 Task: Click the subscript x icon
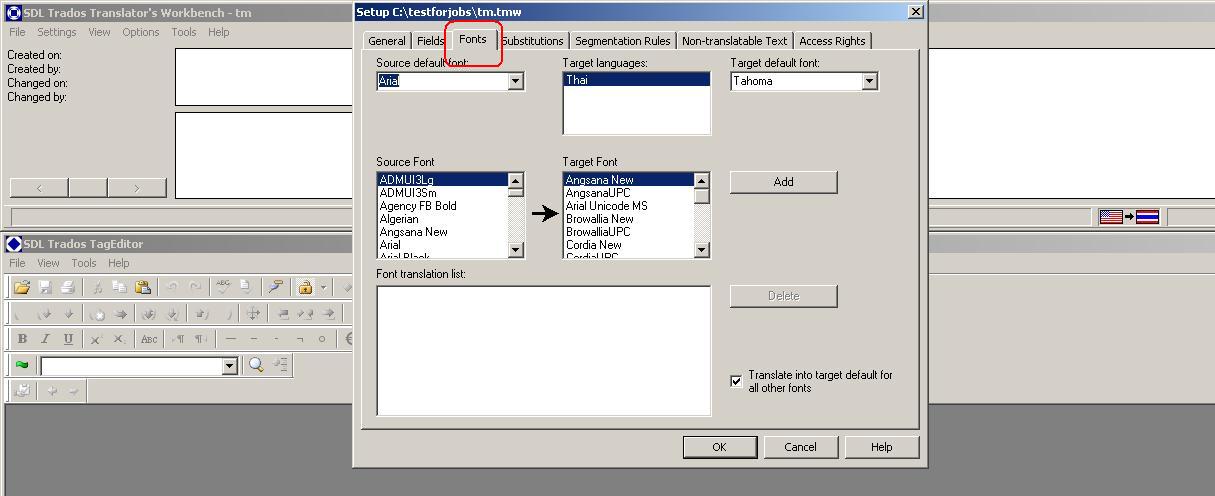[119, 339]
